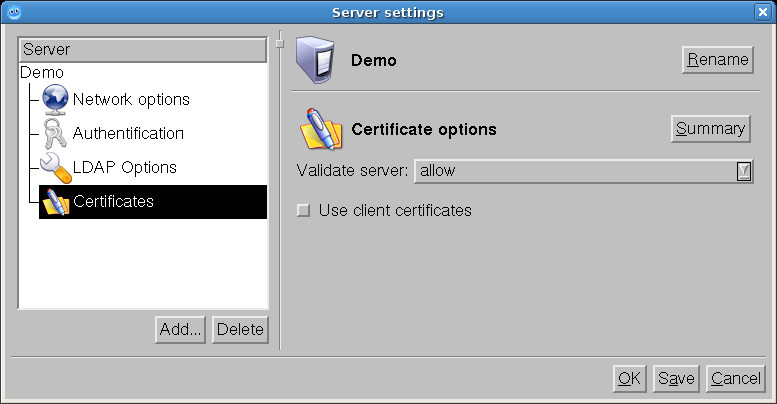
Task: Click the Network options globe icon
Action: (55, 100)
